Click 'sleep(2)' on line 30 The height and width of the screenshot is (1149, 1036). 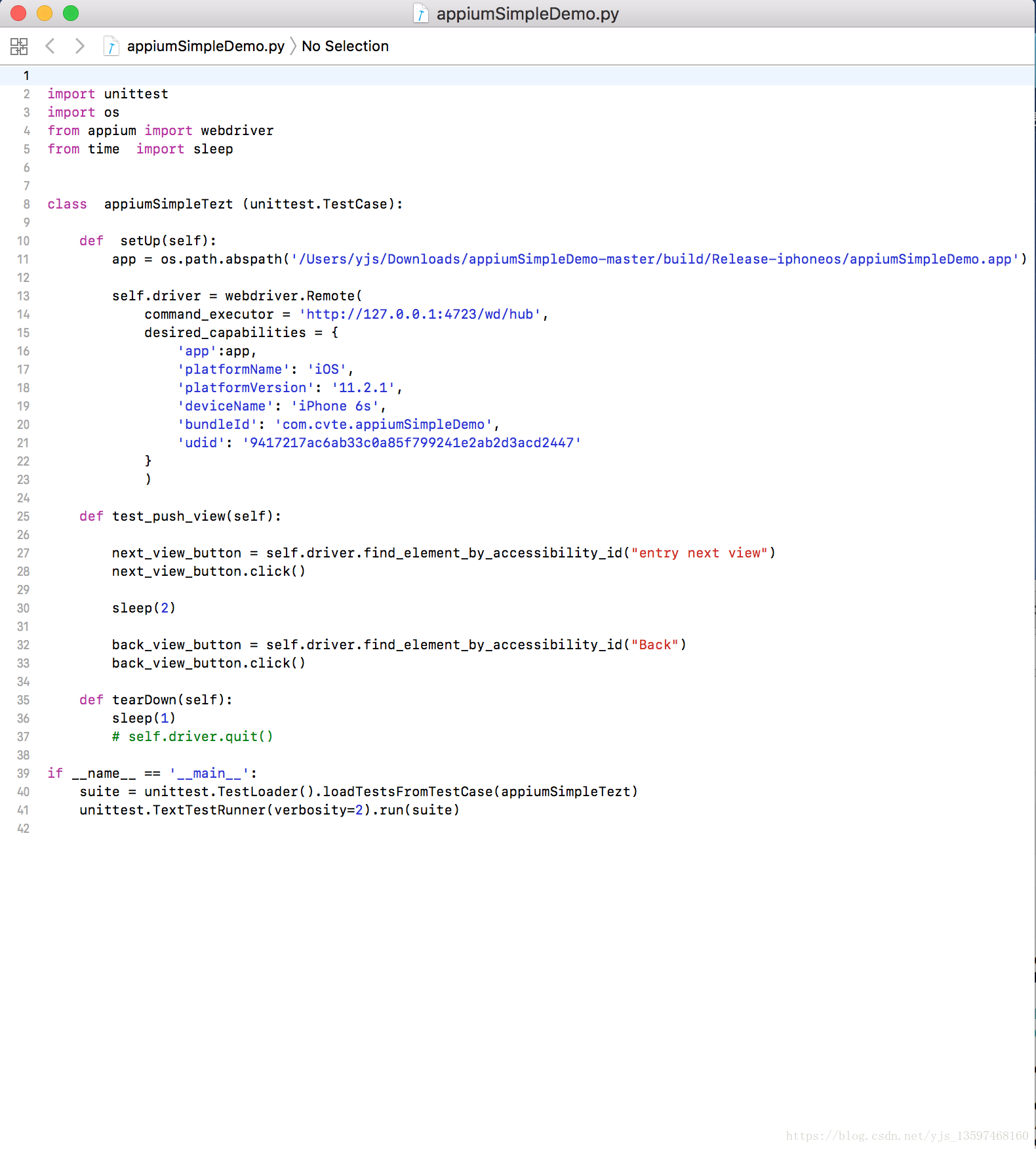pos(144,608)
